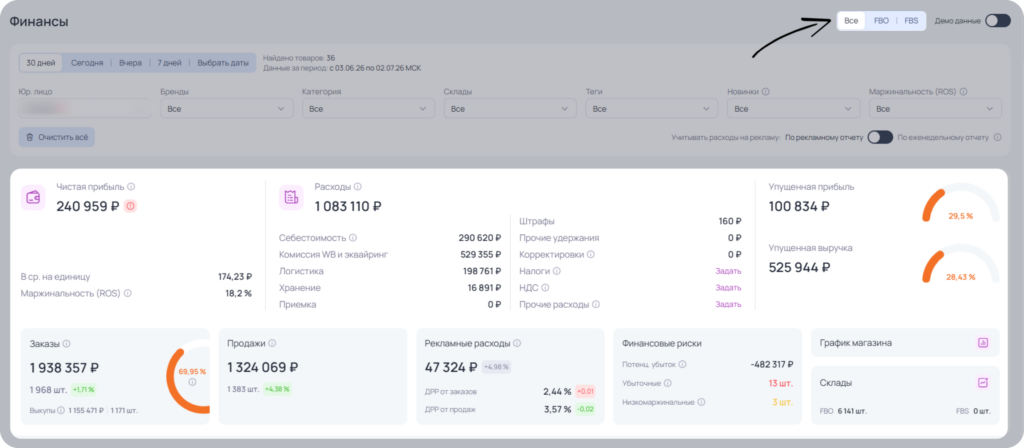Click info icon next to Расходы
Image resolution: width=1024 pixels, height=448 pixels.
click(x=358, y=187)
